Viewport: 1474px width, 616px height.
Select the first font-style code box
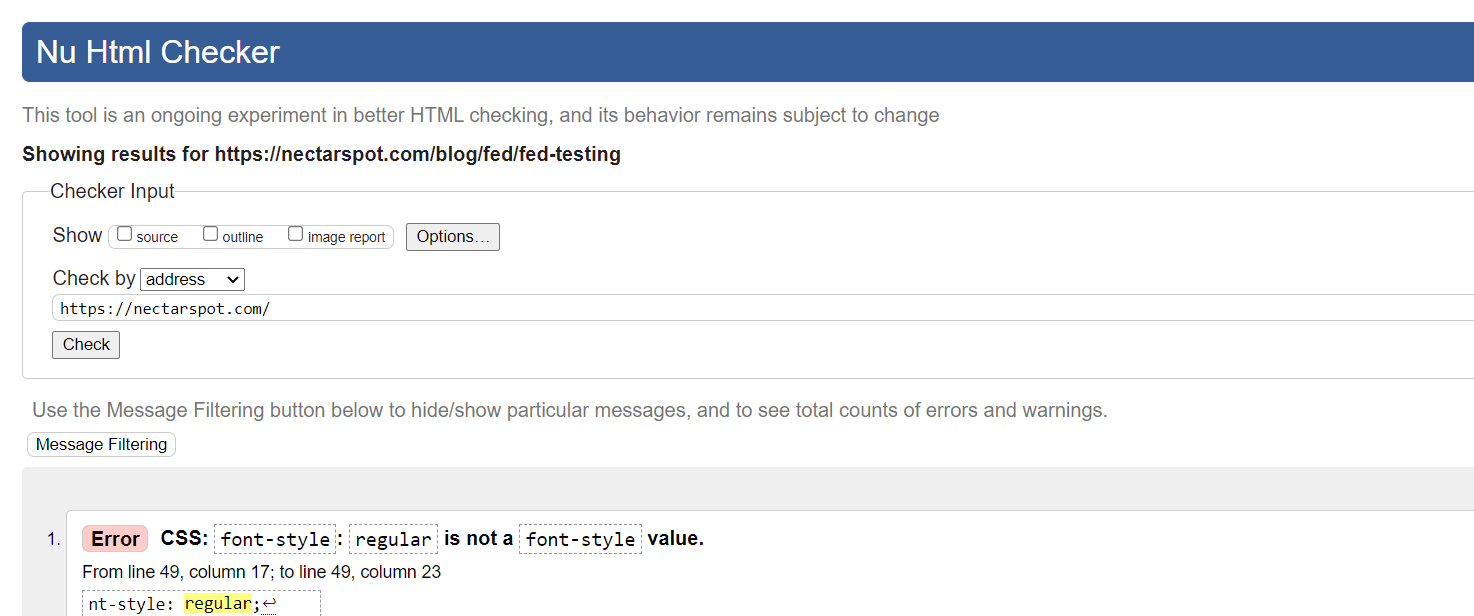pyautogui.click(x=275, y=539)
